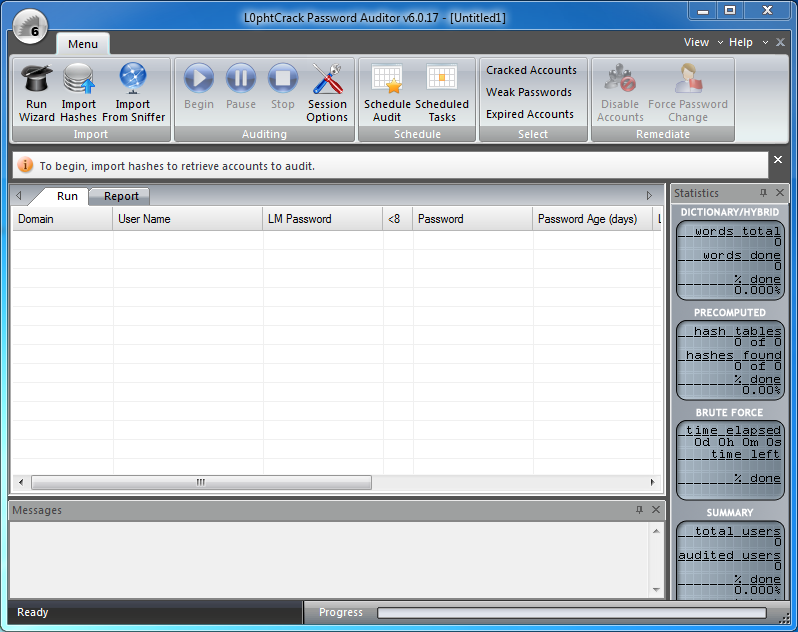Screen dimensions: 798x632
Task: Open the View dropdown menu
Action: pos(697,42)
